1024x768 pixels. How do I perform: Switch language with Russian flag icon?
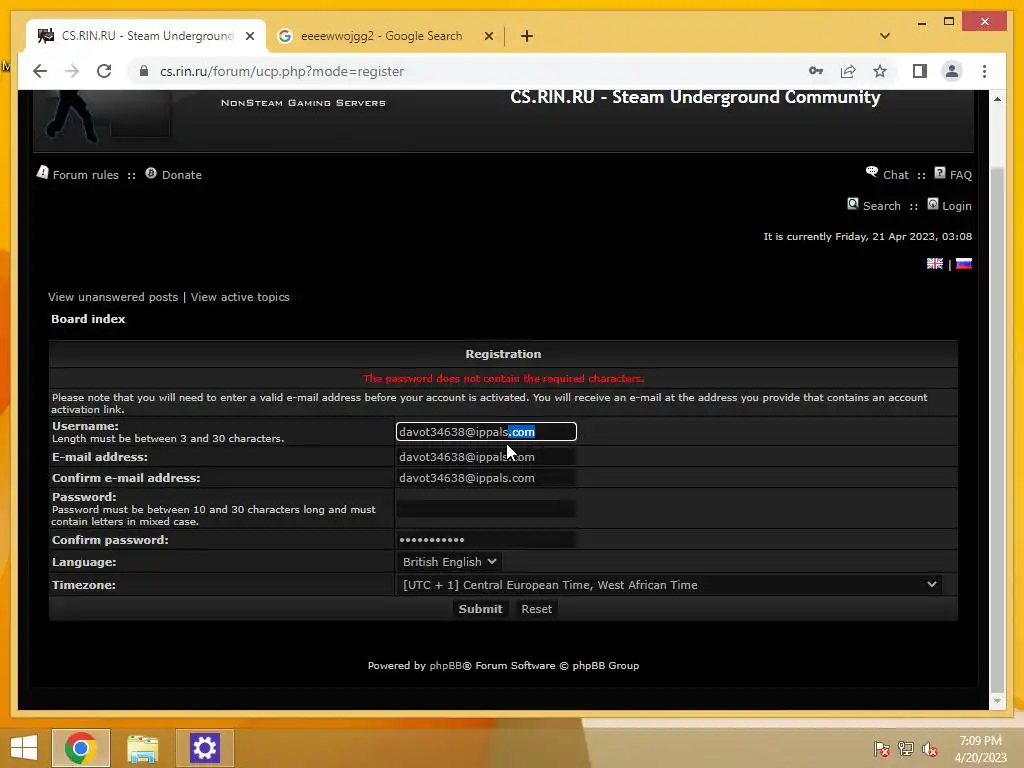pos(964,263)
